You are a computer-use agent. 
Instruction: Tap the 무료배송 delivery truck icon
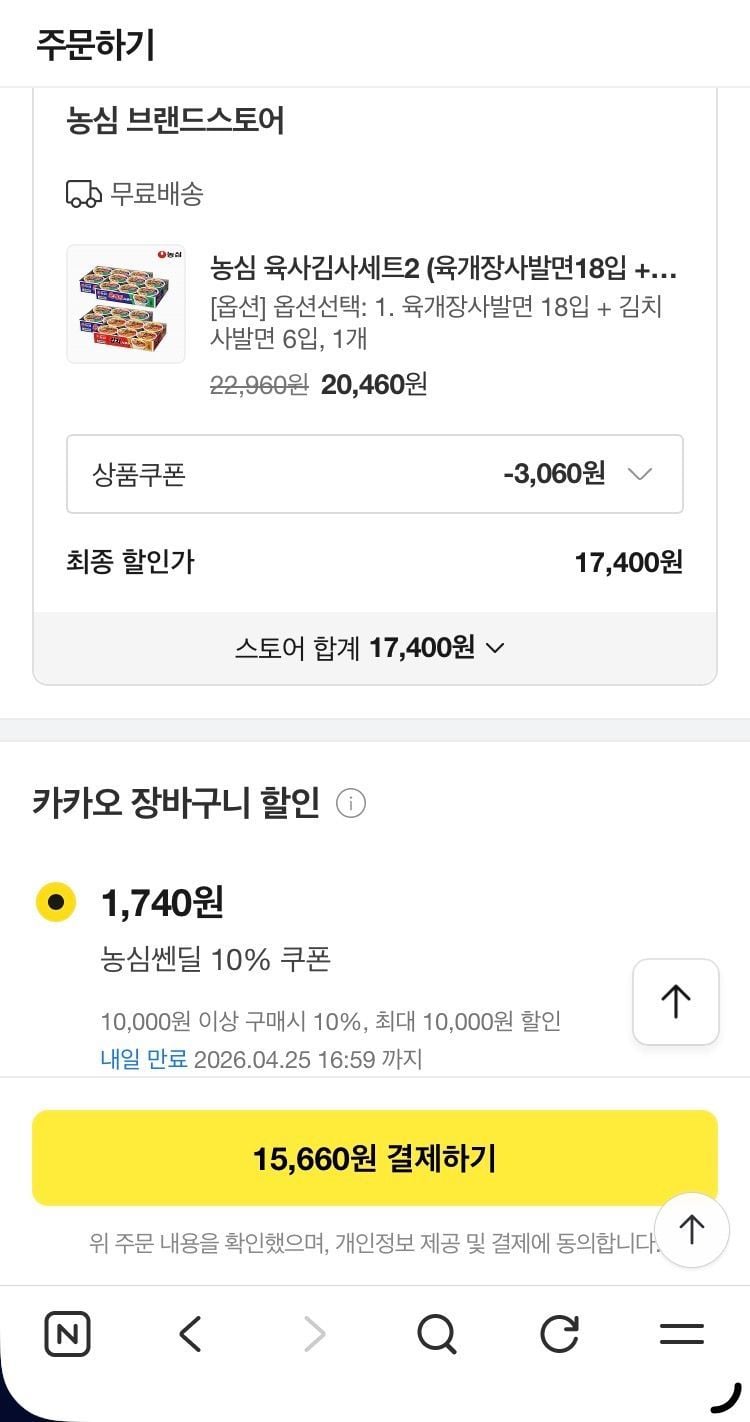click(x=84, y=194)
